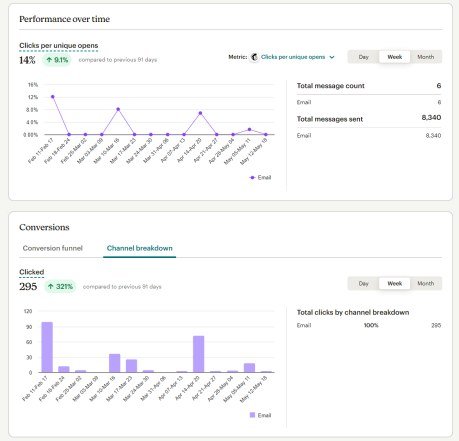Click the 14% clicks per unique opens value
This screenshot has width=459, height=441.
coord(27,60)
